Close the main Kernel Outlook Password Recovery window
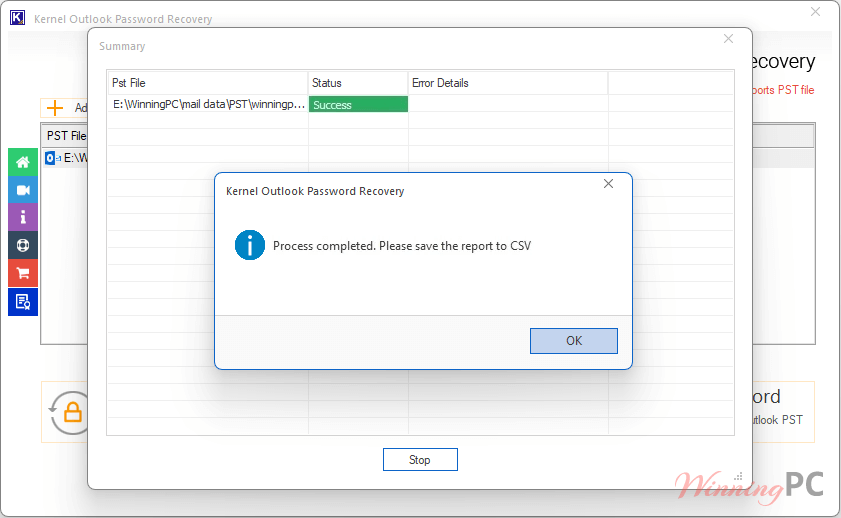Image resolution: width=841 pixels, height=518 pixels. click(x=815, y=11)
